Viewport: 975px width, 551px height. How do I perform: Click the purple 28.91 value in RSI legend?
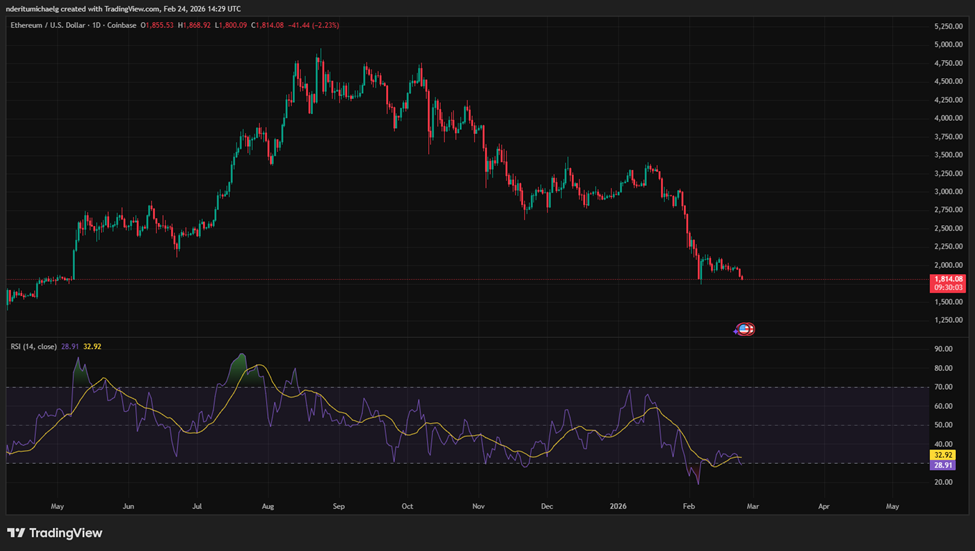tap(70, 346)
